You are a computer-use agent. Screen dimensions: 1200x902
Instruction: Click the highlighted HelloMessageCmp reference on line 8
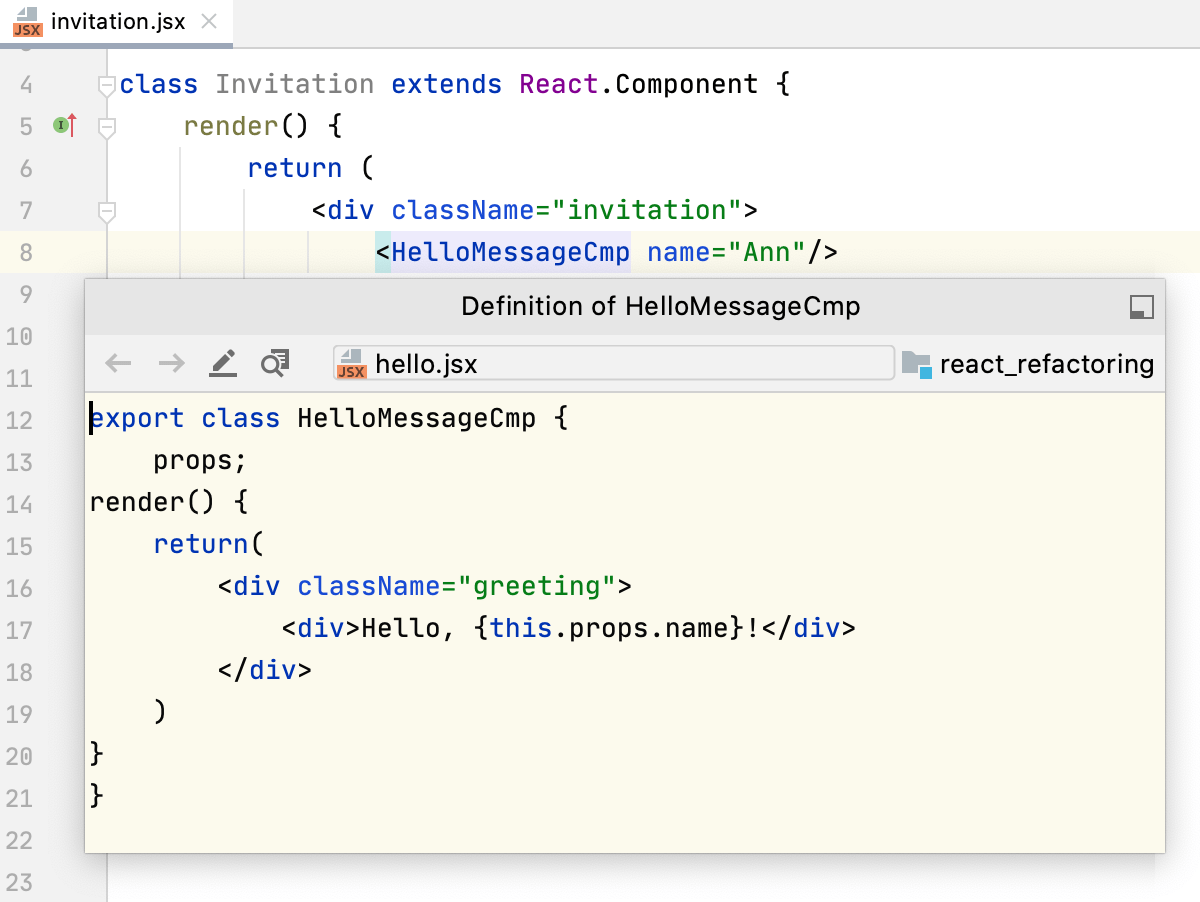coord(512,252)
